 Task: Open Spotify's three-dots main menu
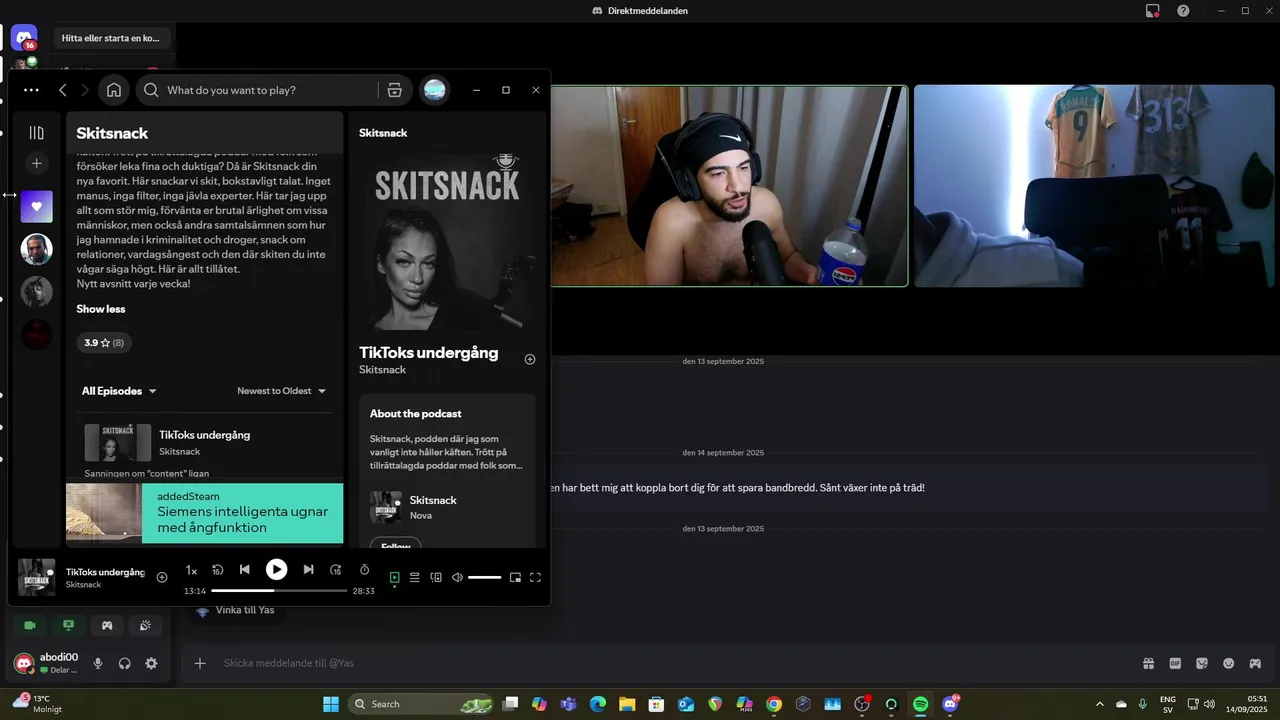[x=31, y=90]
